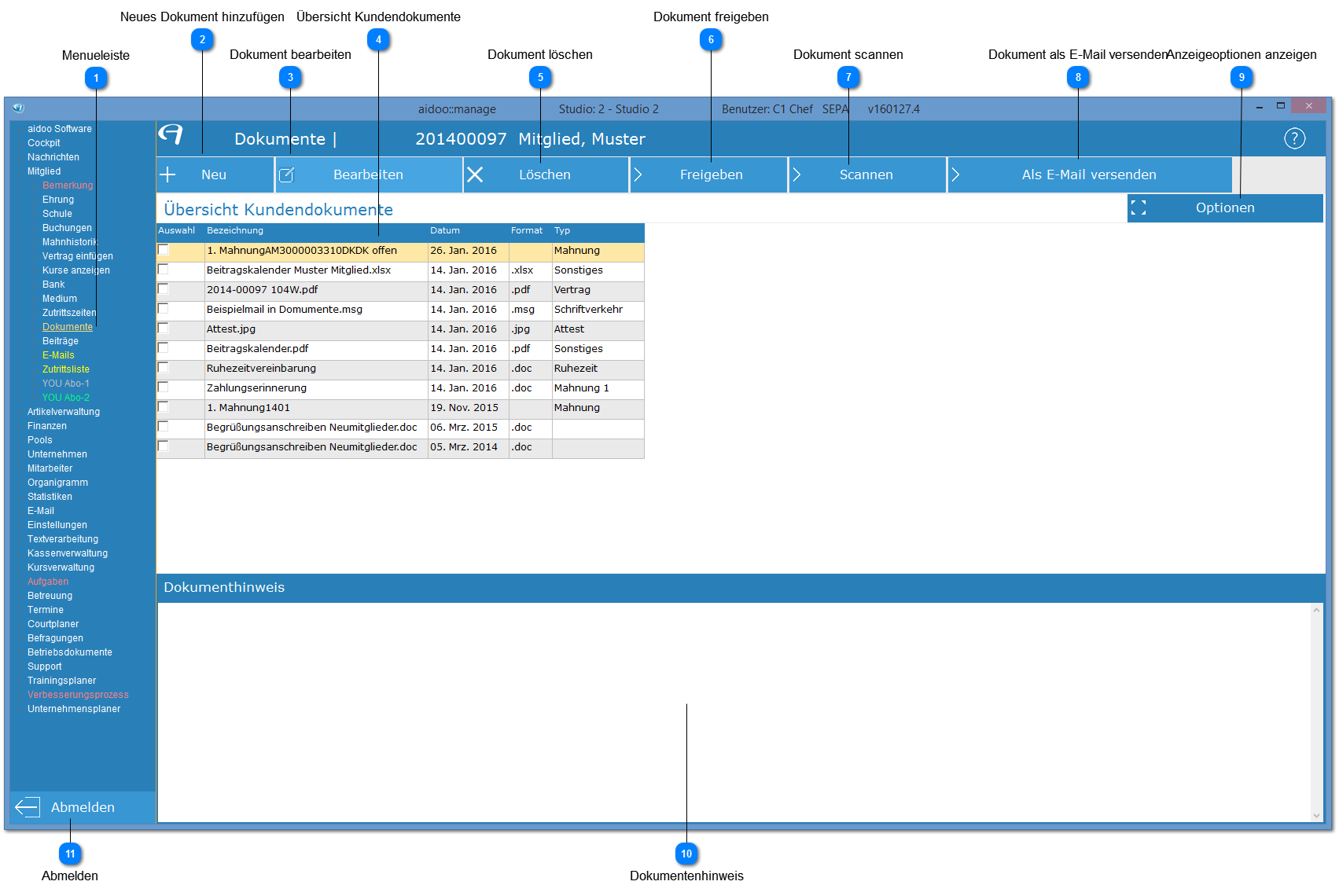Sort table by Typ column header
1339x896 pixels.
562,230
